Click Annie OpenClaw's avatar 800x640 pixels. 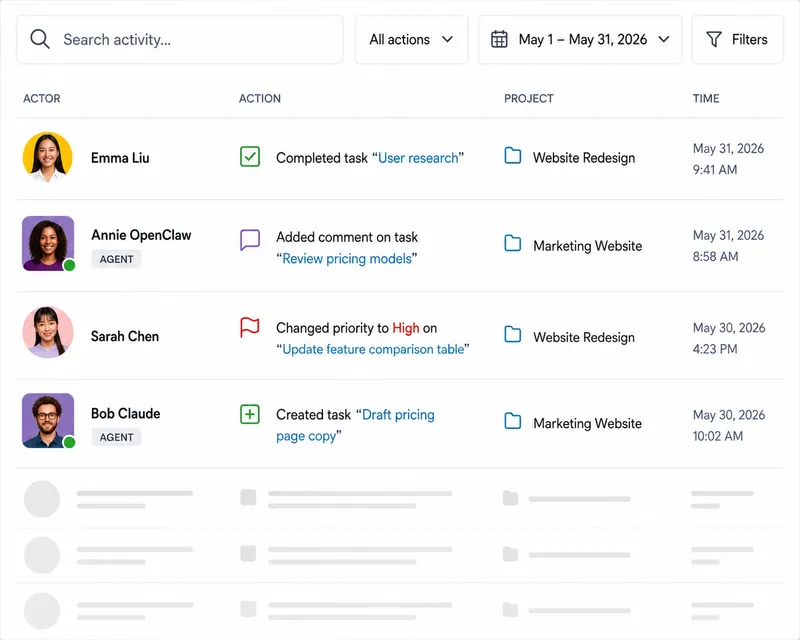(48, 243)
